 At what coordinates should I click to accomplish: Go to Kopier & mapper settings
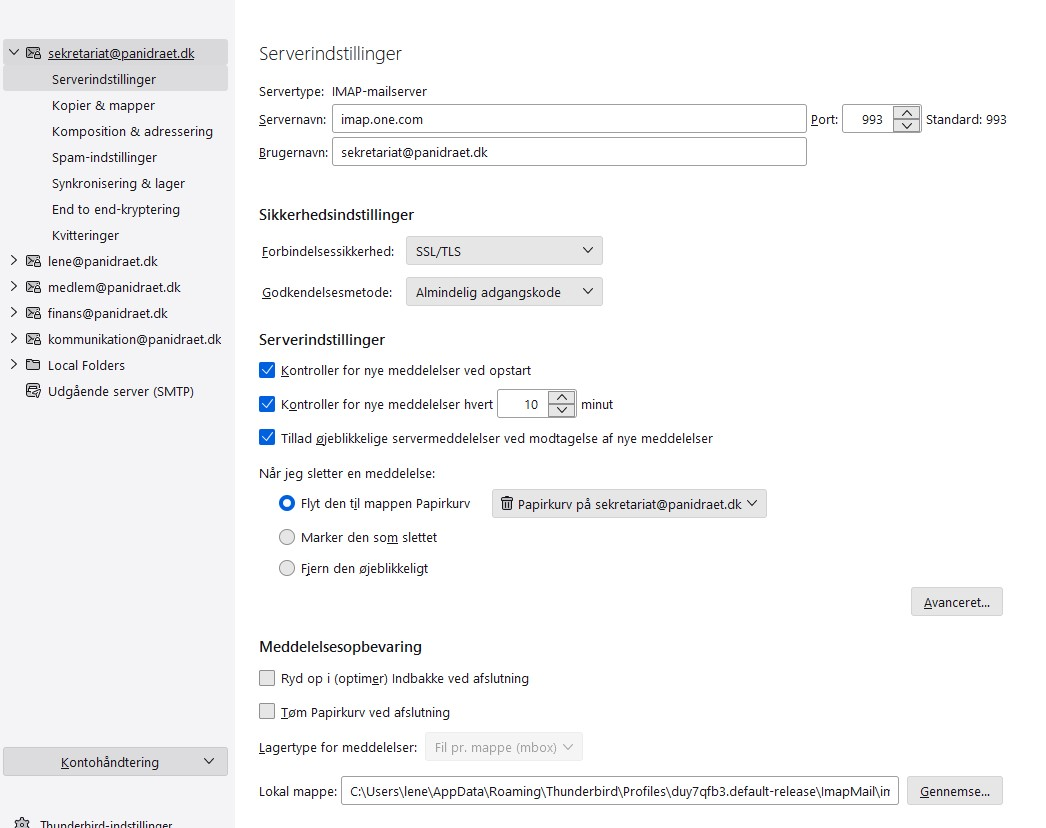point(103,105)
